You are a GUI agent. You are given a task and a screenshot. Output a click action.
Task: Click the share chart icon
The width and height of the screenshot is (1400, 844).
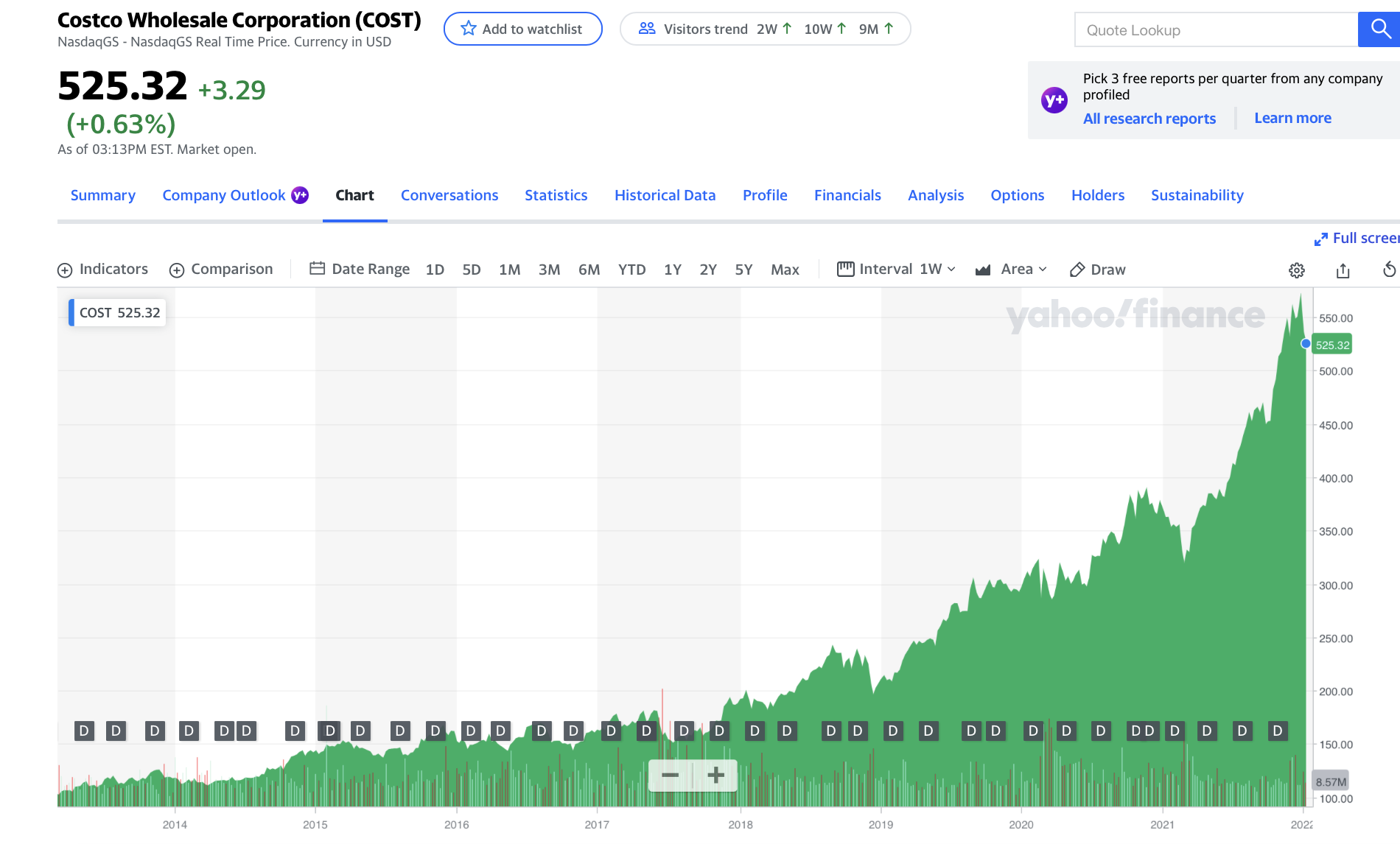1343,270
